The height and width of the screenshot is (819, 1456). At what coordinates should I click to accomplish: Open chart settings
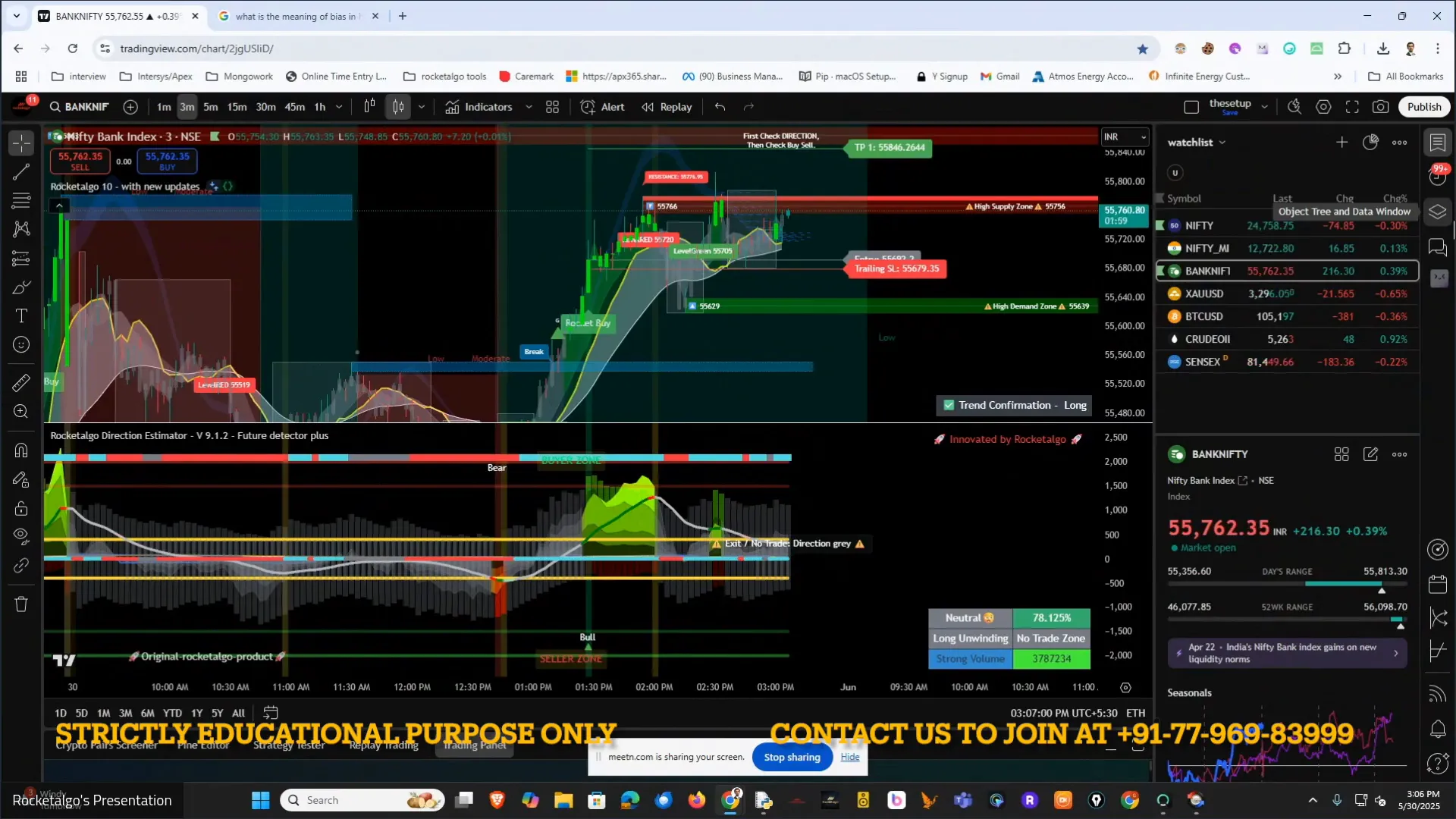pyautogui.click(x=1323, y=107)
